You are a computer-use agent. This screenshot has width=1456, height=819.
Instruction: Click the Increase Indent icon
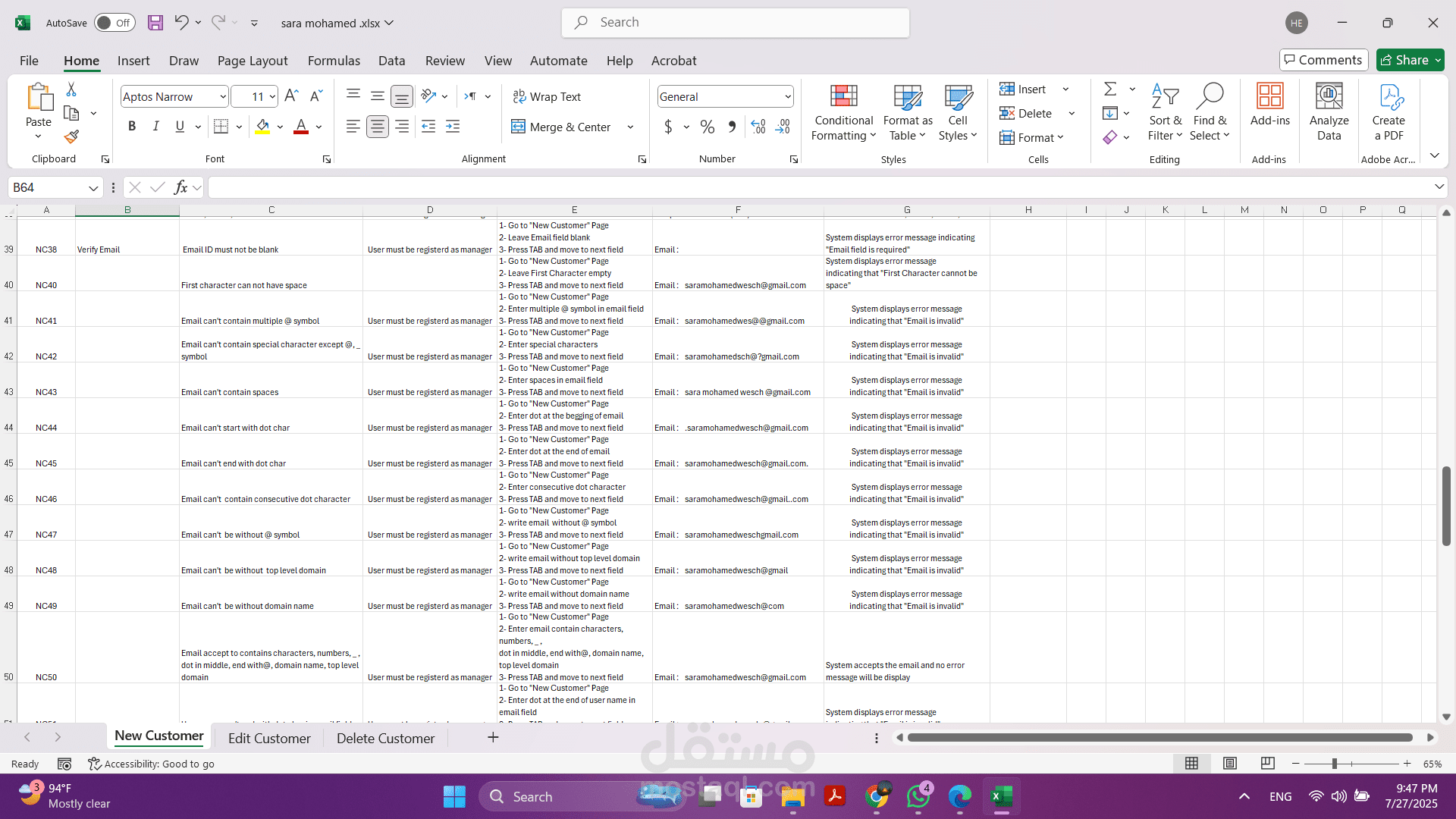click(x=453, y=127)
